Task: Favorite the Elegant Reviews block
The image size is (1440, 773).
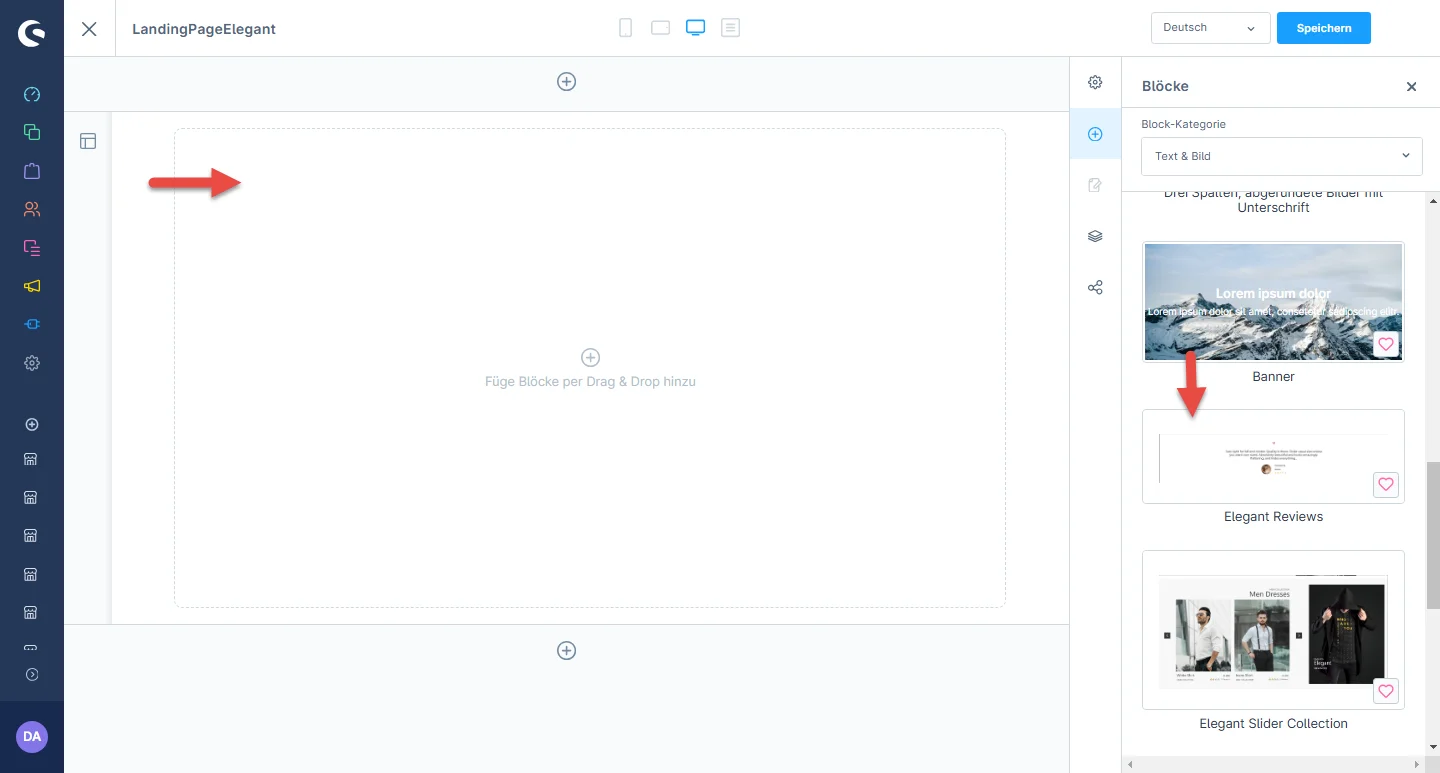Action: coord(1385,485)
